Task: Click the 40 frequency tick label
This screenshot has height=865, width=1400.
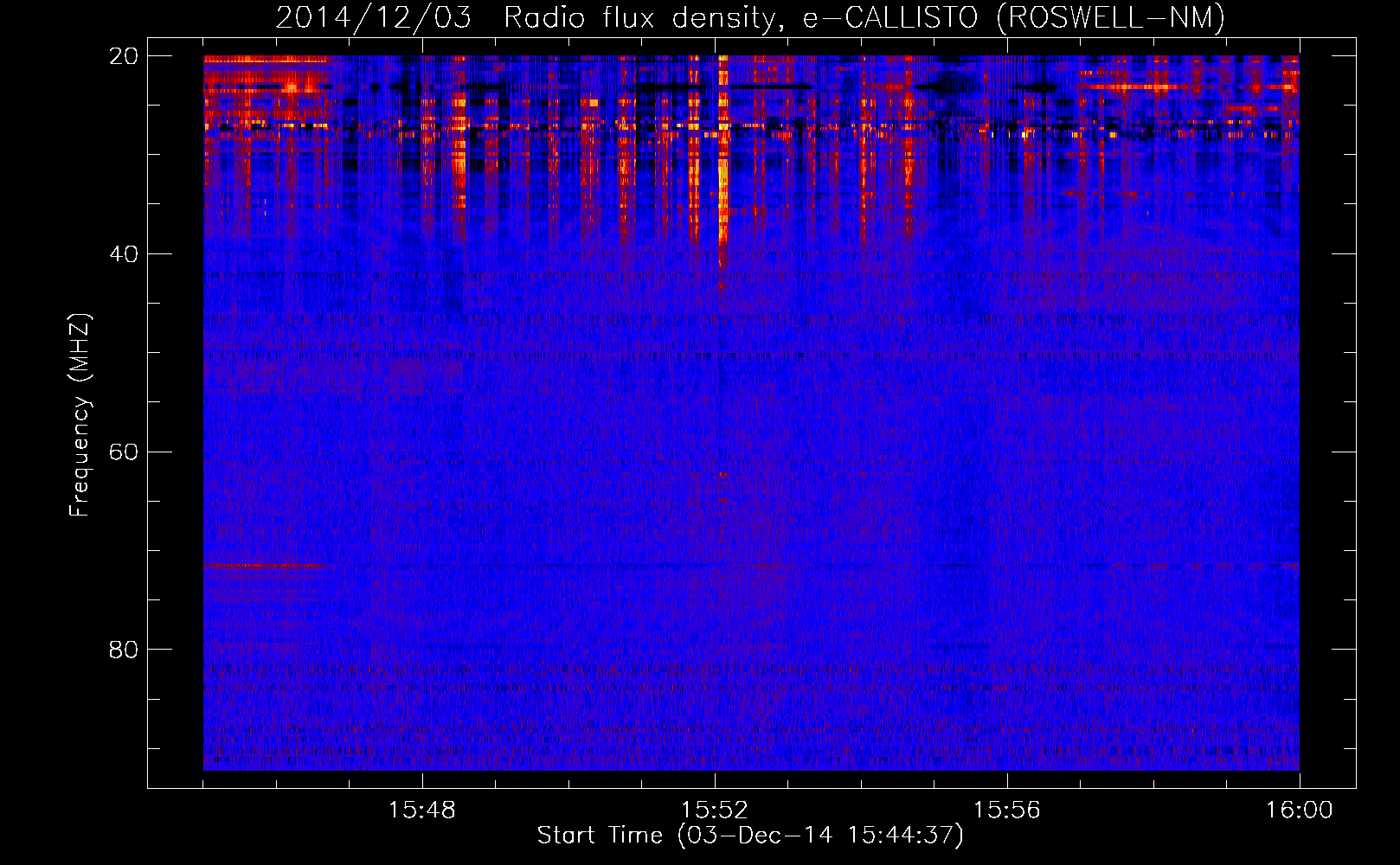Action: point(124,254)
